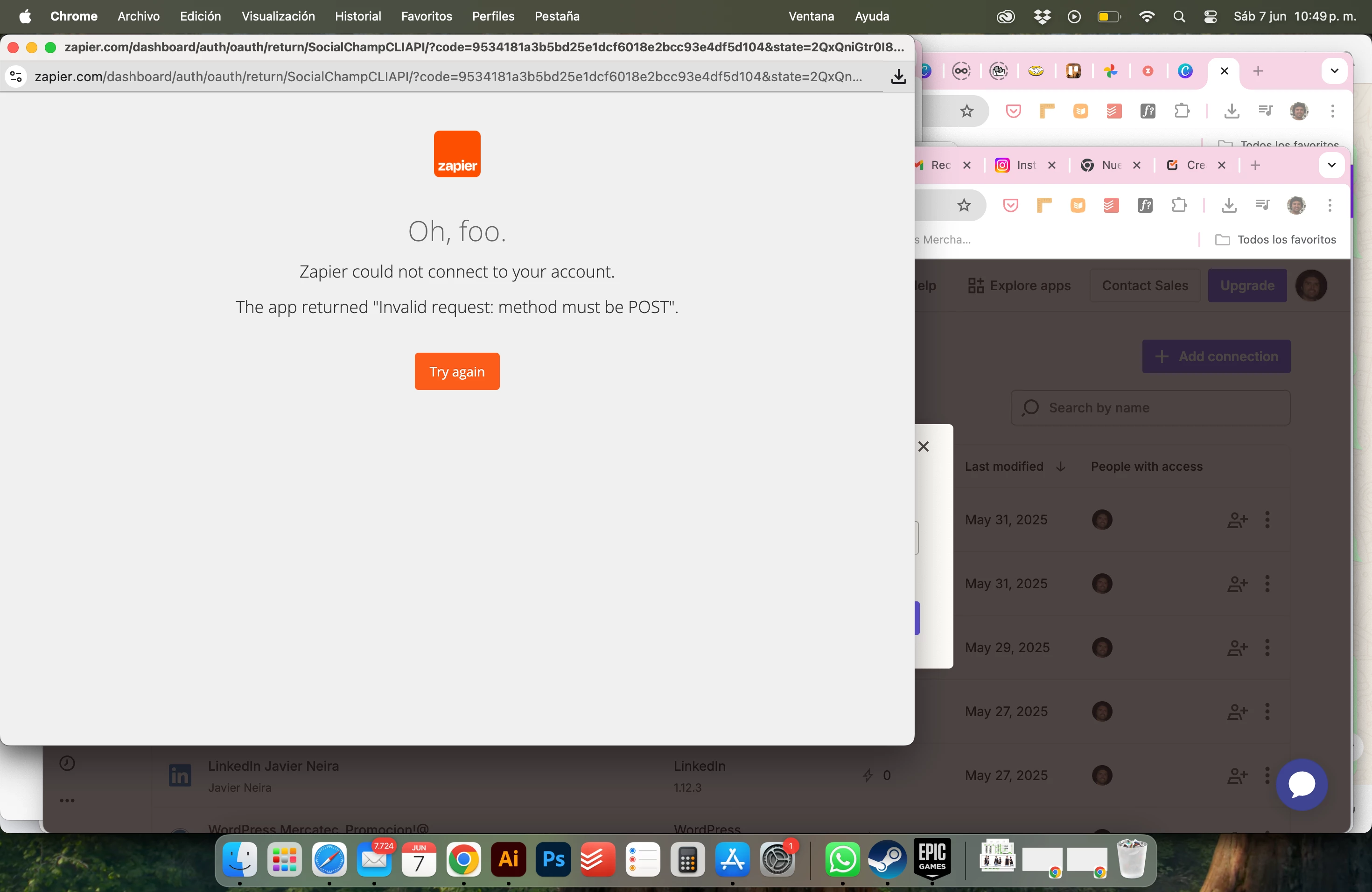Open Control Center in the menu bar
Screen dimensions: 1372x892
1210,17
